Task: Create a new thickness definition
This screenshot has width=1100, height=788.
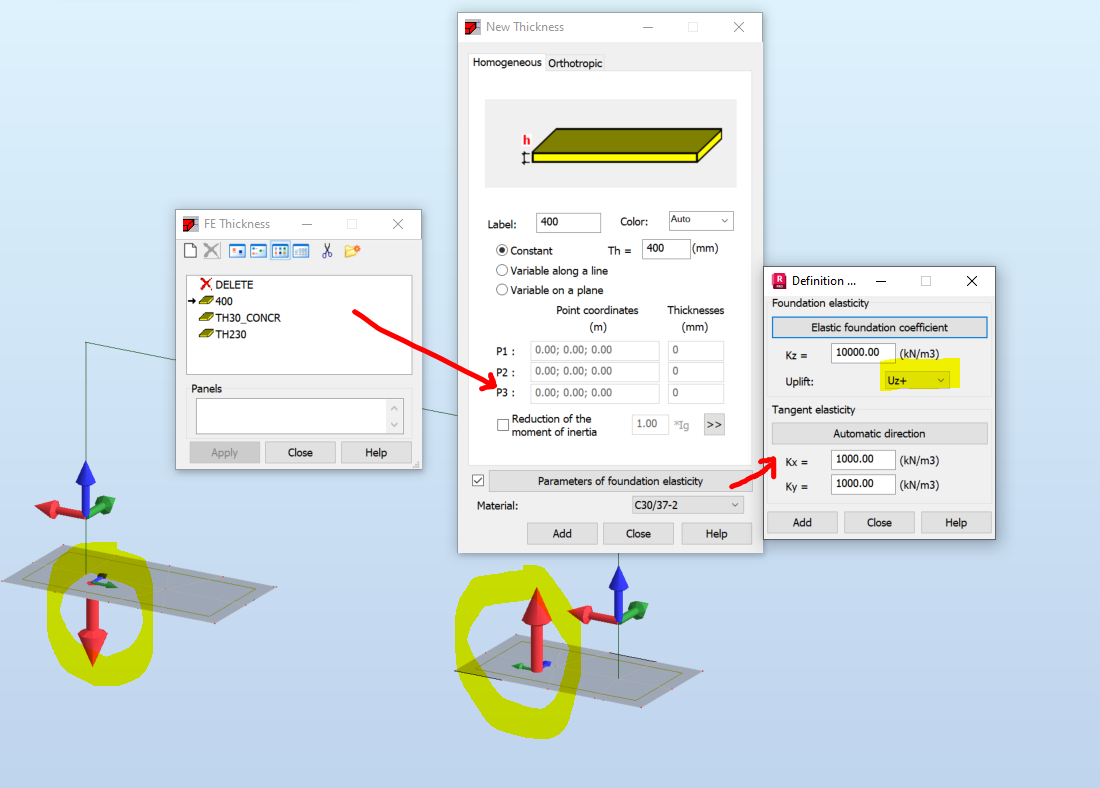Action: tap(190, 251)
